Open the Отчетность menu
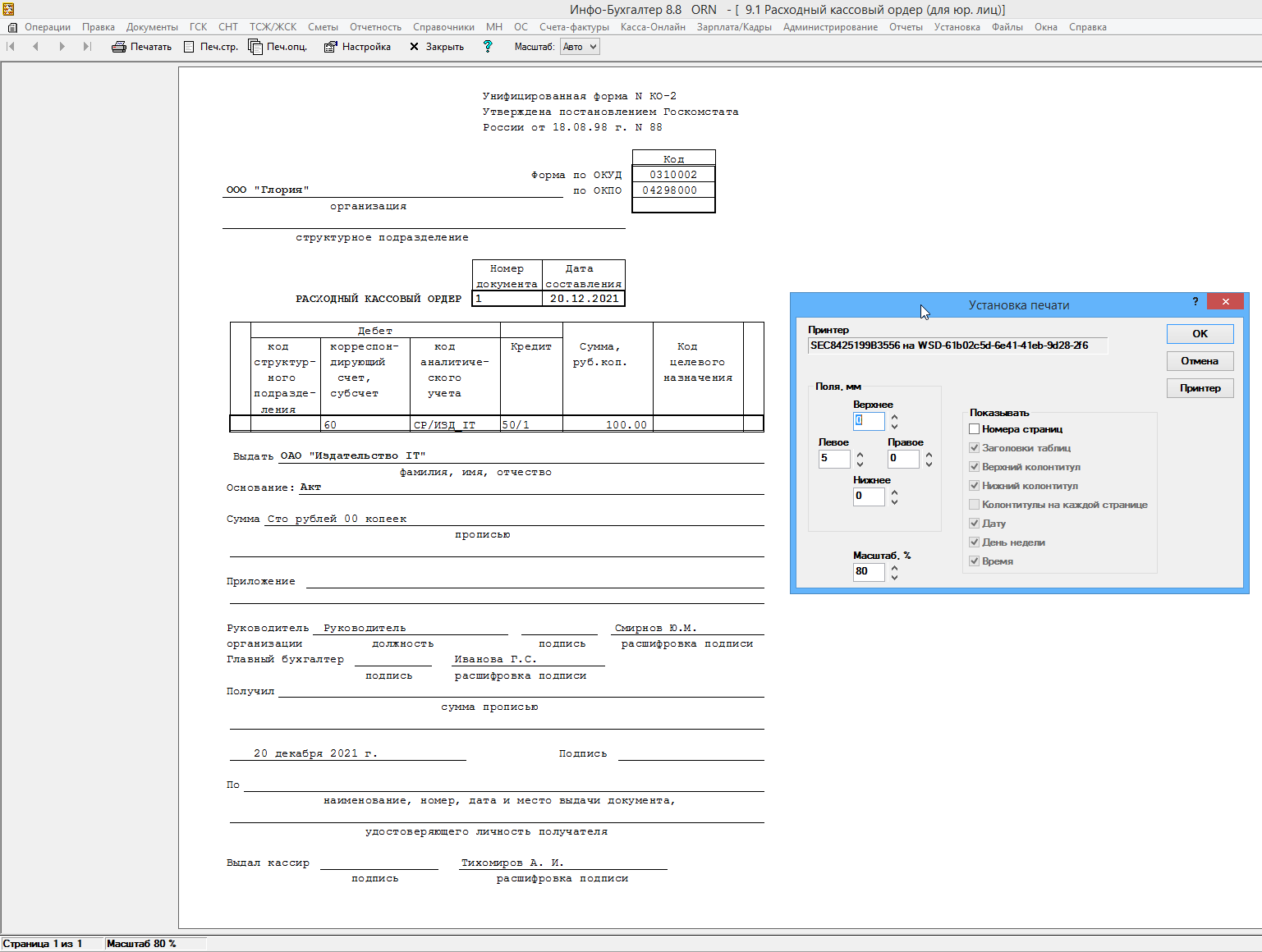Screen dimensions: 1262x952 375,27
